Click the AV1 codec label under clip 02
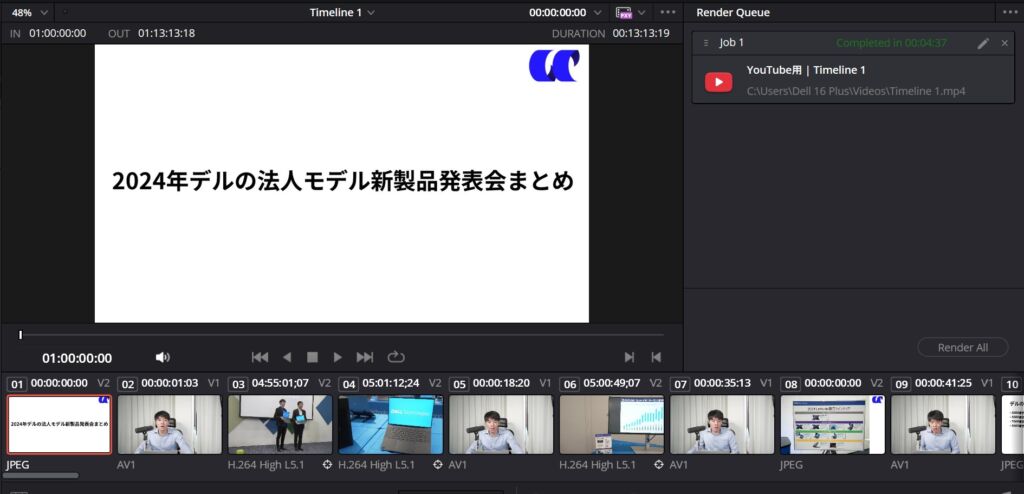 pyautogui.click(x=127, y=465)
